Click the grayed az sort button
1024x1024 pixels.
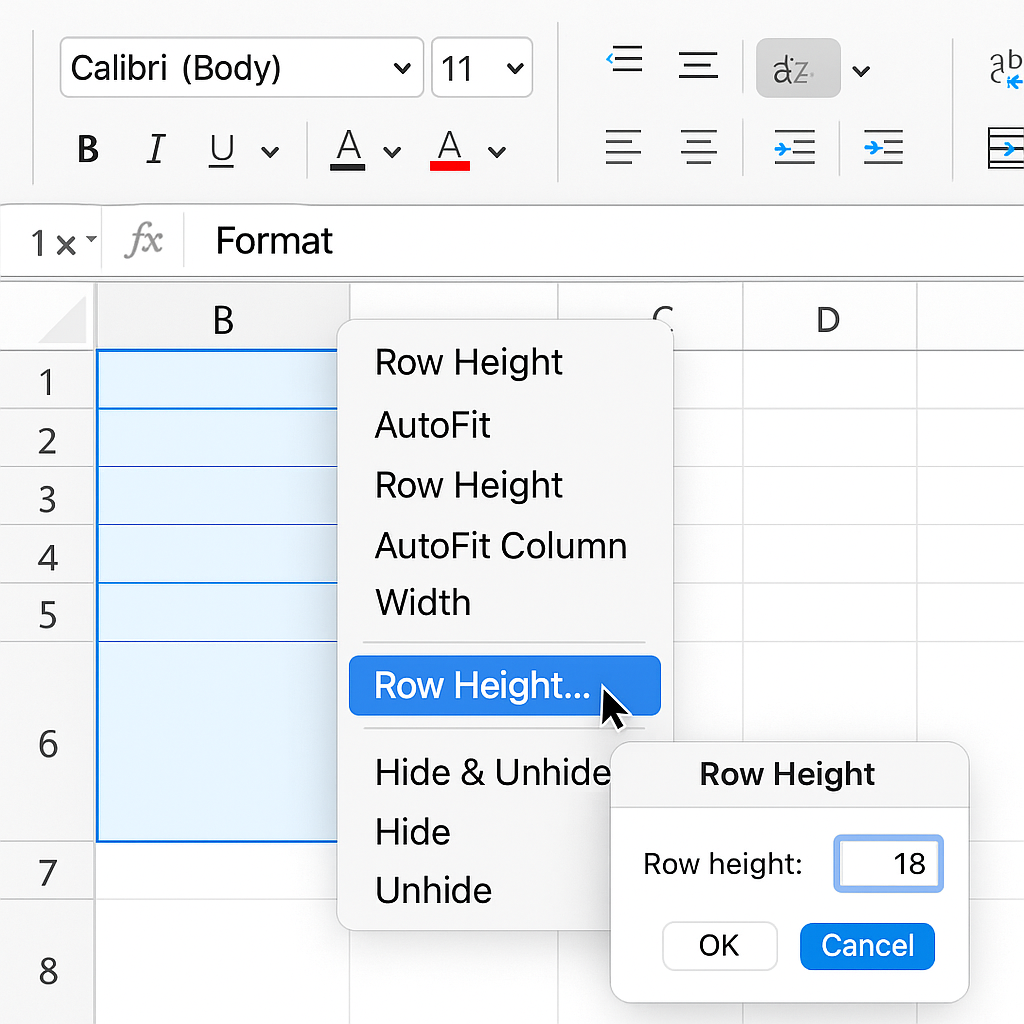click(x=797, y=69)
